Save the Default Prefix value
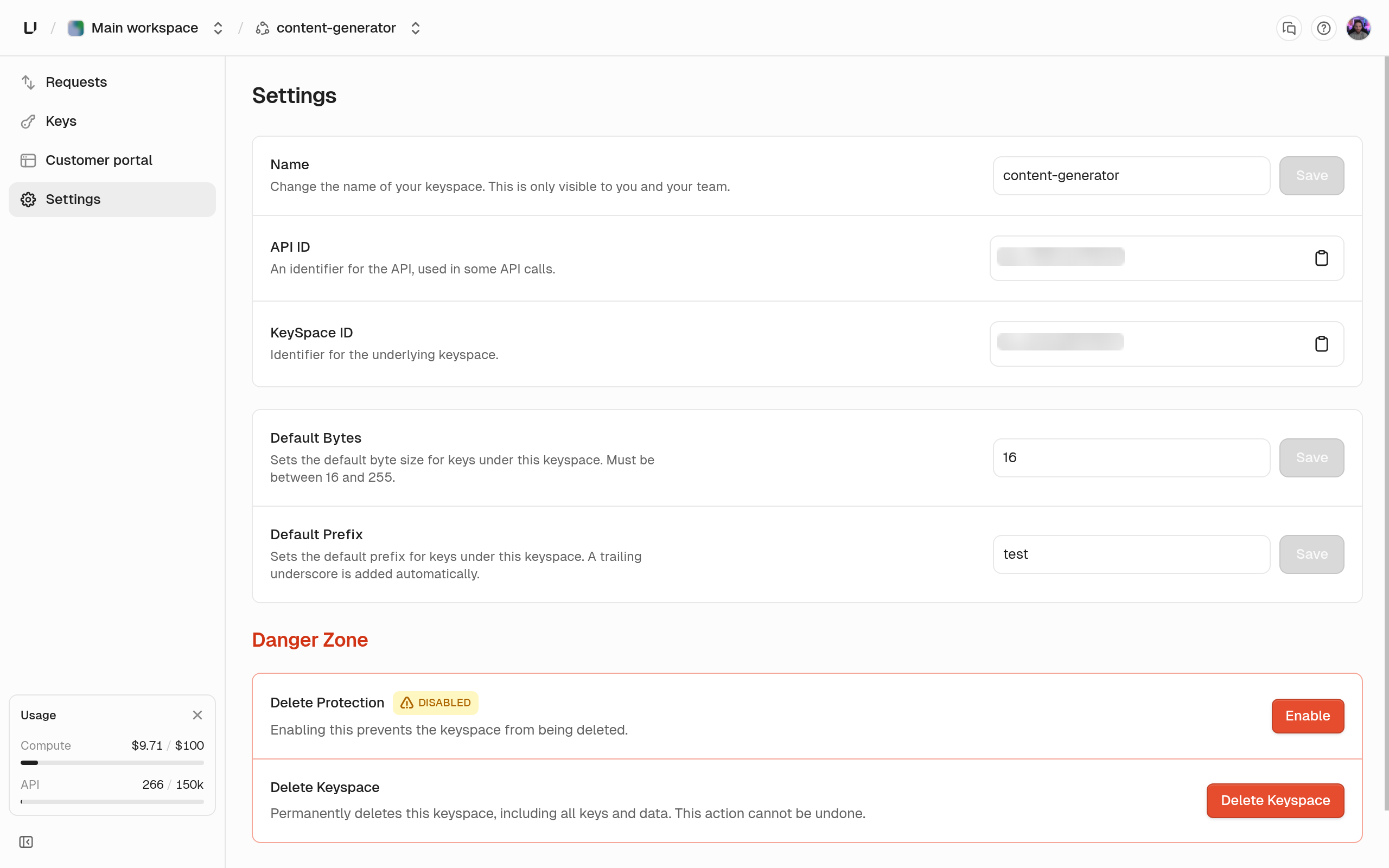1389x868 pixels. click(1311, 554)
